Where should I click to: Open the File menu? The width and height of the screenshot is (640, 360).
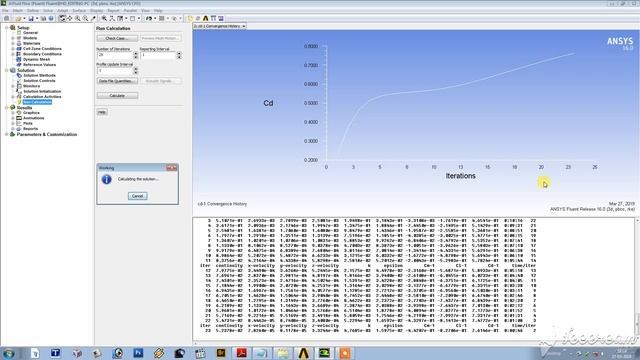click(x=5, y=11)
